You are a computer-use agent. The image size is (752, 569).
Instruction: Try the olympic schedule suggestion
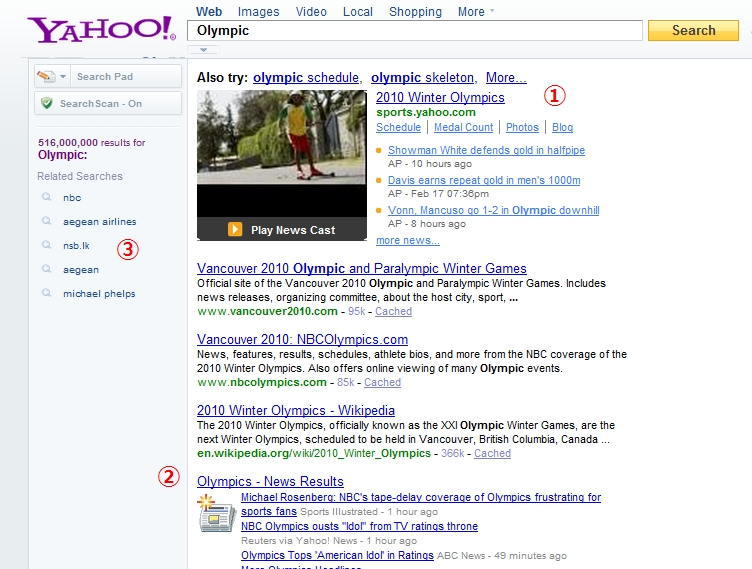(306, 78)
